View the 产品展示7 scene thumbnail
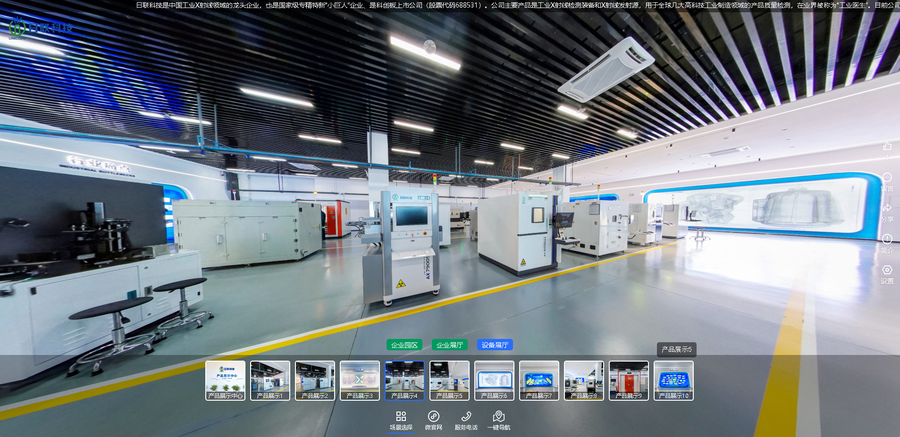900x437 pixels. click(539, 381)
